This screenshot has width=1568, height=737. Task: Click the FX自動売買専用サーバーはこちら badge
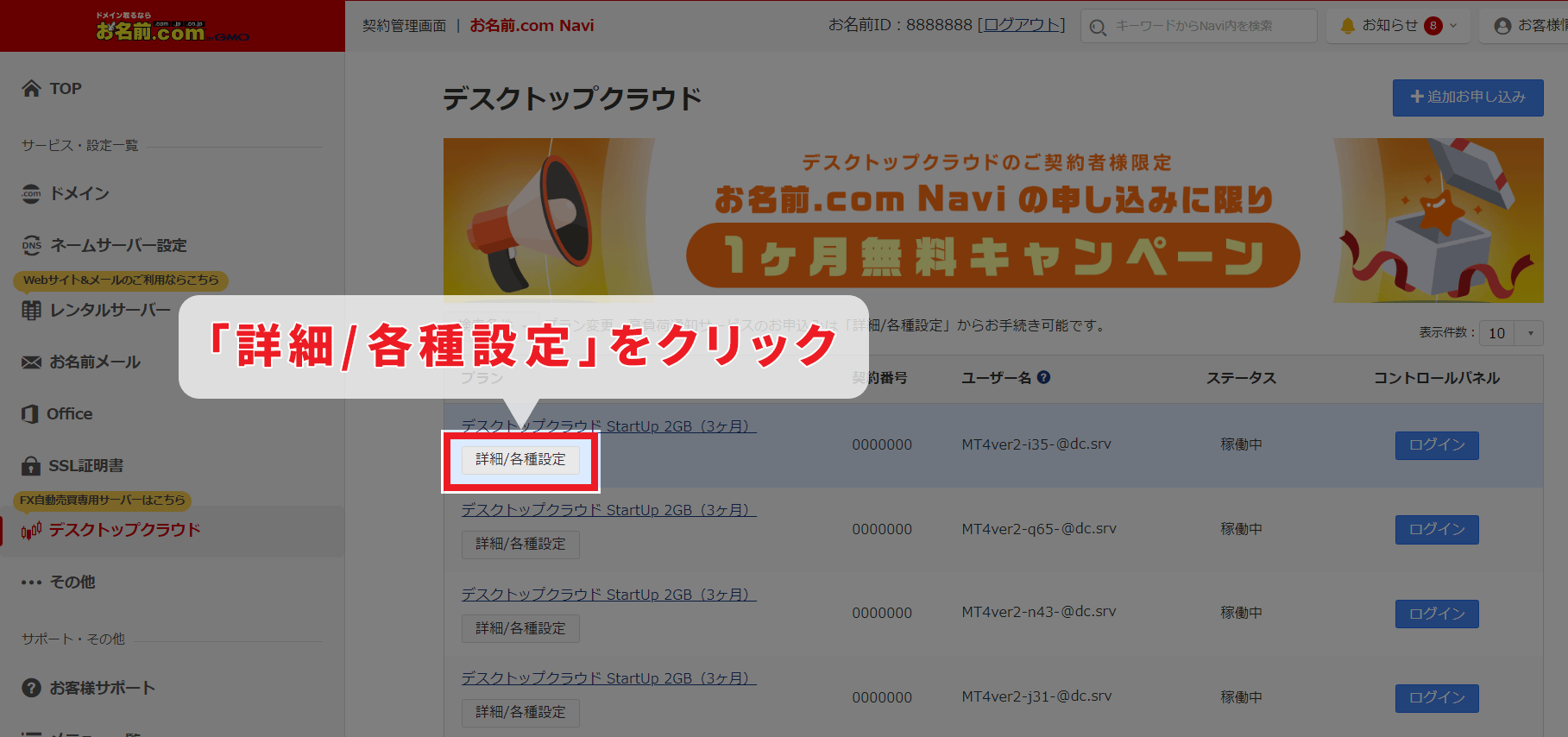click(103, 501)
